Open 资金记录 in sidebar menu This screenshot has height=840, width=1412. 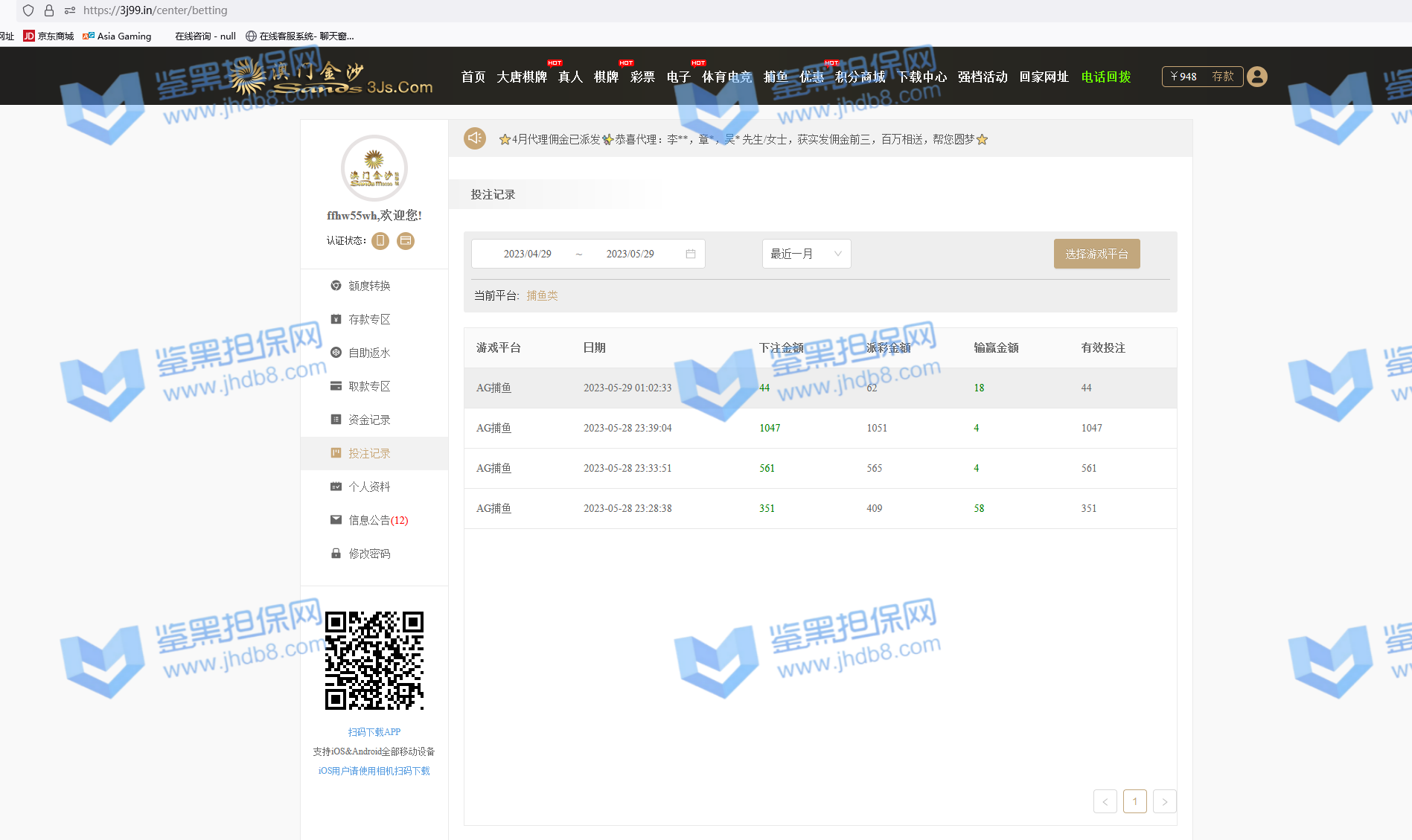click(x=369, y=420)
